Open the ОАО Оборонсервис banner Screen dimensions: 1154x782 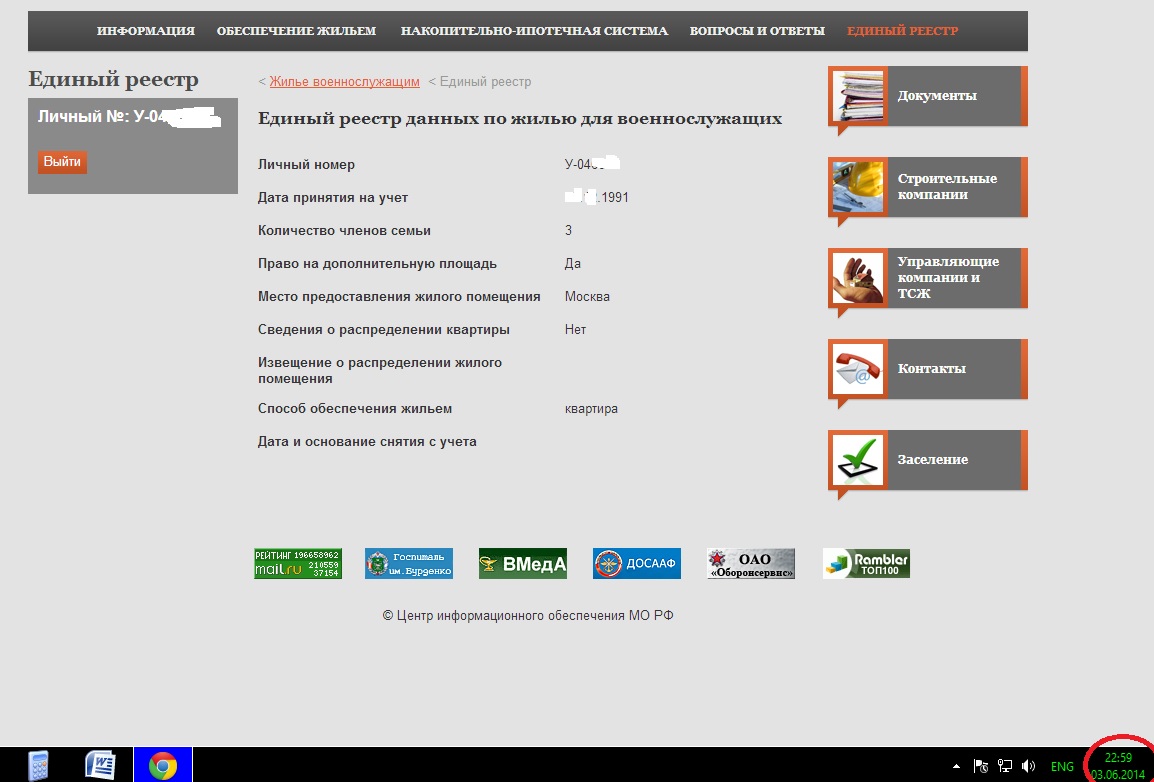(x=750, y=563)
